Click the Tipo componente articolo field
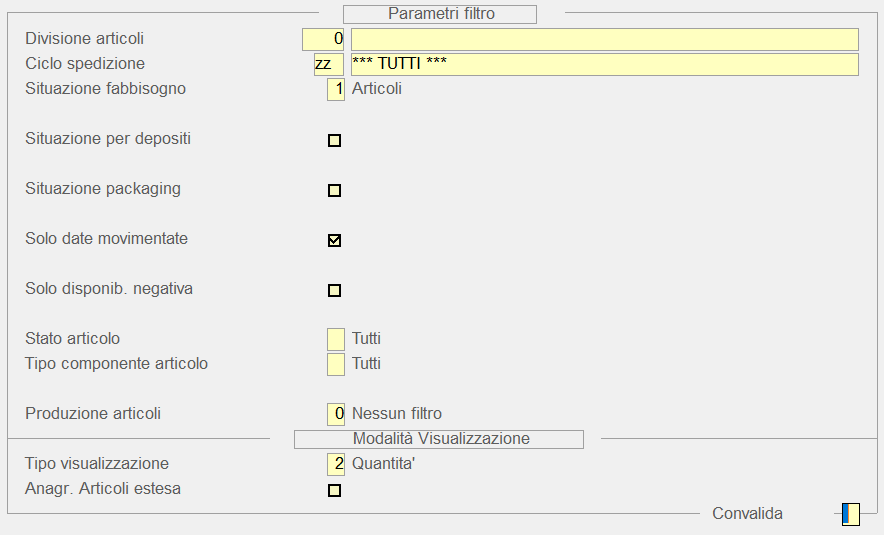The image size is (884, 535). [336, 364]
